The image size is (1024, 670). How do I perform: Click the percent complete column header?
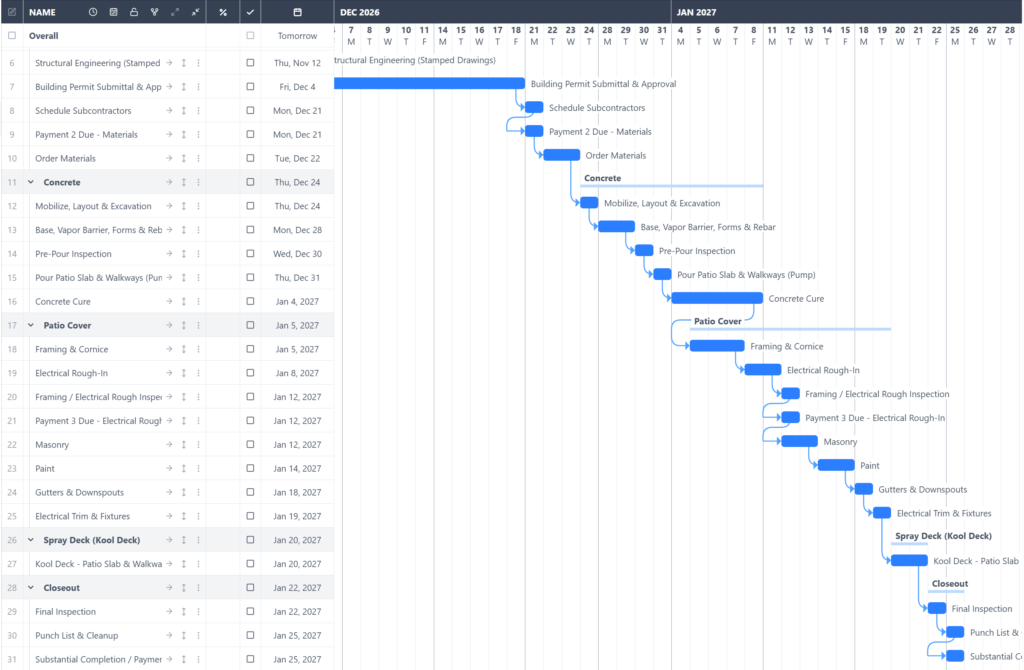223,12
